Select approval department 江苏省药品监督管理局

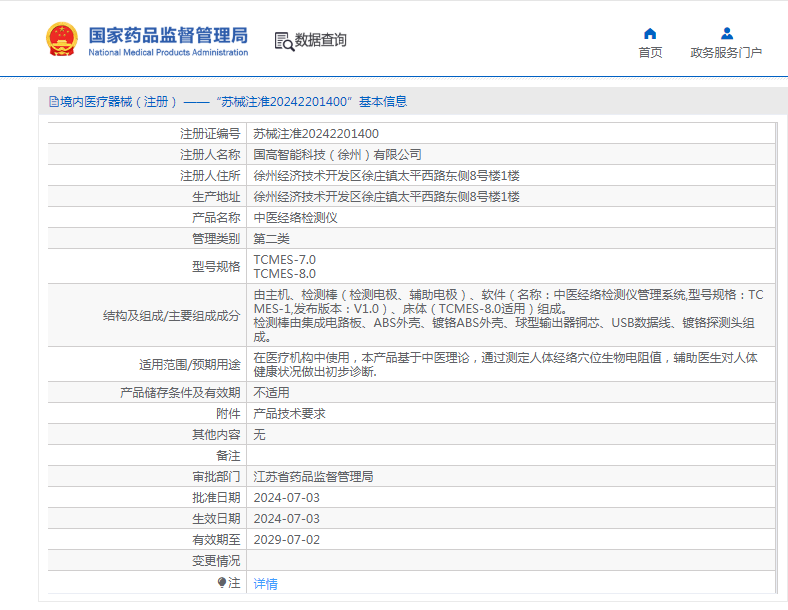[313, 476]
